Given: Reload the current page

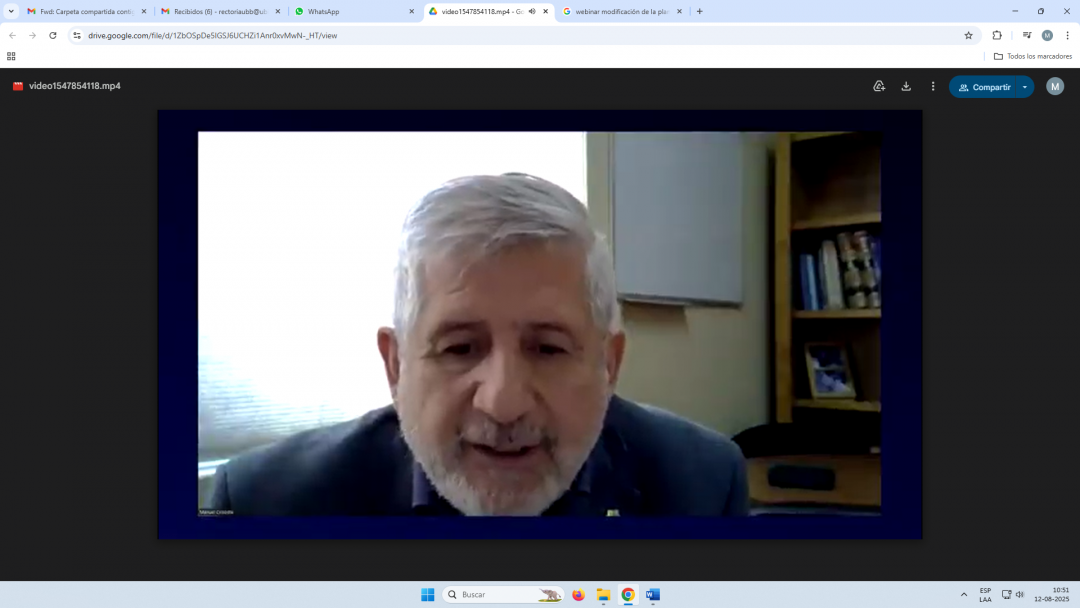Looking at the screenshot, I should tap(53, 35).
